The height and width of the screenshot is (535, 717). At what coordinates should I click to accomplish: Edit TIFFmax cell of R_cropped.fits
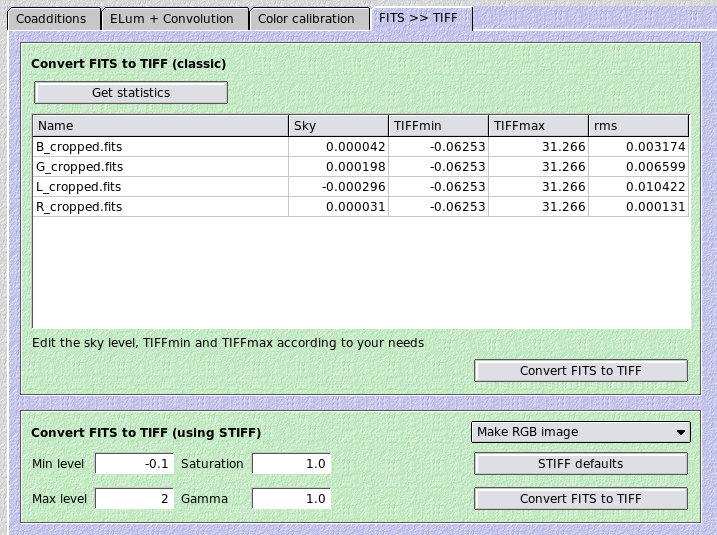click(x=538, y=207)
